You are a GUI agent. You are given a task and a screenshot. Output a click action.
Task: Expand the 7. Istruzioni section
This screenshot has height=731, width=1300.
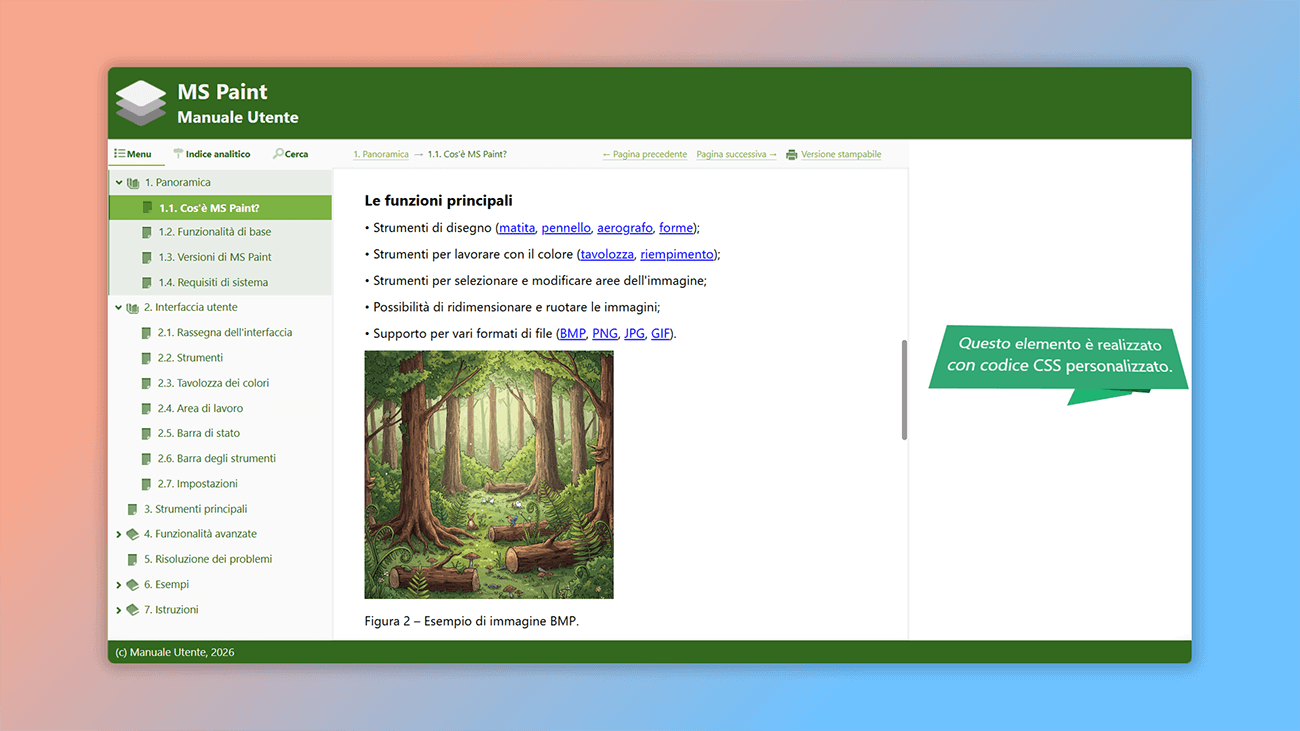pyautogui.click(x=118, y=609)
